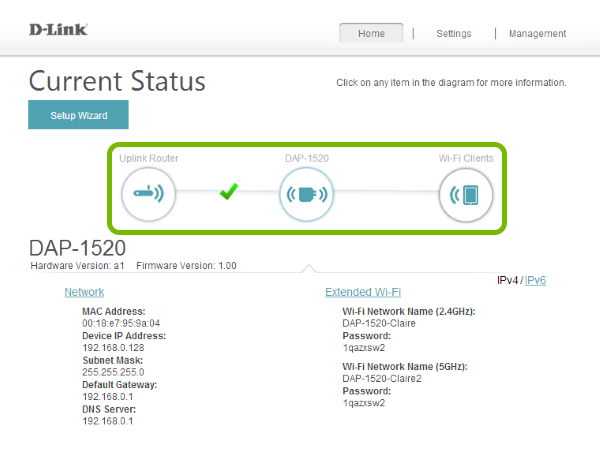Click network name DAP-1520-Claire2

click(382, 379)
